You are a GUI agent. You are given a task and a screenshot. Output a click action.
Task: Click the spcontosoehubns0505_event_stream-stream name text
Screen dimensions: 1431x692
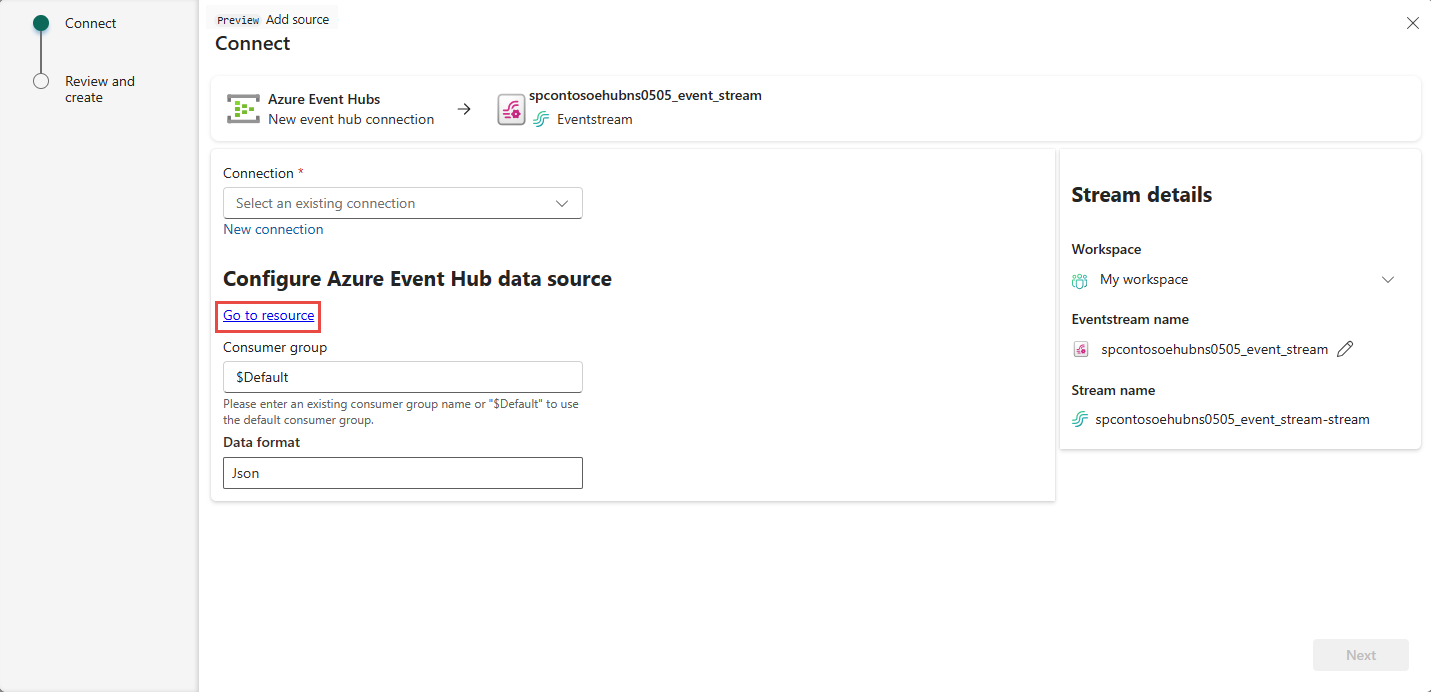click(x=1232, y=419)
